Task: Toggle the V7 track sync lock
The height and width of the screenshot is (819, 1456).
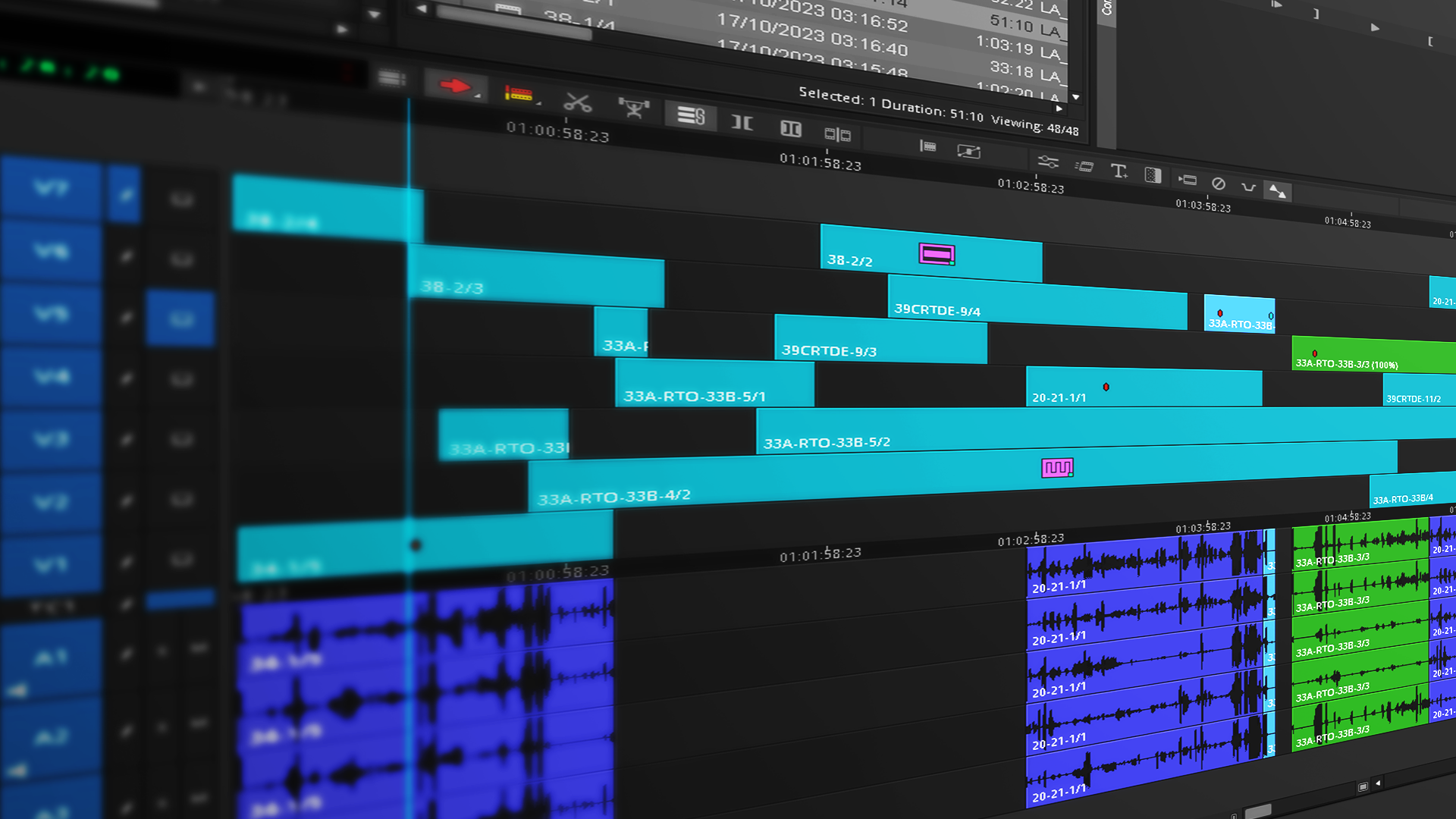Action: point(124,196)
